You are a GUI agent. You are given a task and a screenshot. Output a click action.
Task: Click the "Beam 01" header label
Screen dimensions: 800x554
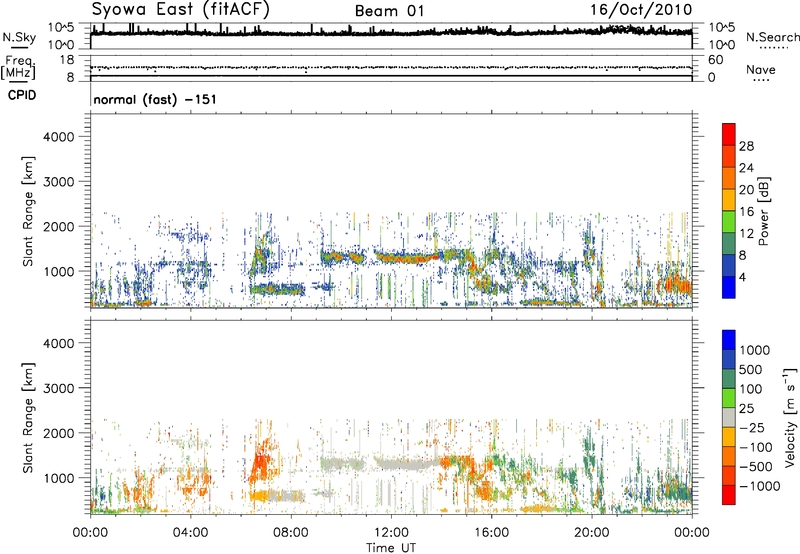(389, 11)
